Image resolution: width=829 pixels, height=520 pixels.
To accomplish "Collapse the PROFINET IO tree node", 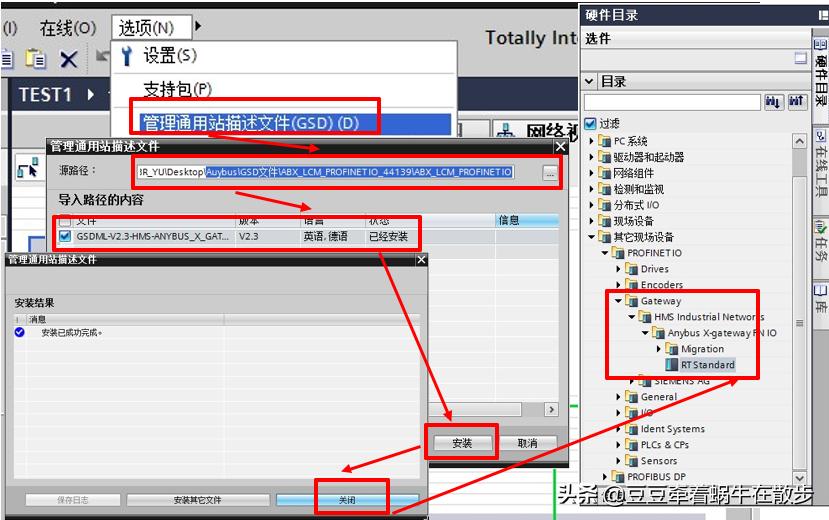I will (605, 253).
